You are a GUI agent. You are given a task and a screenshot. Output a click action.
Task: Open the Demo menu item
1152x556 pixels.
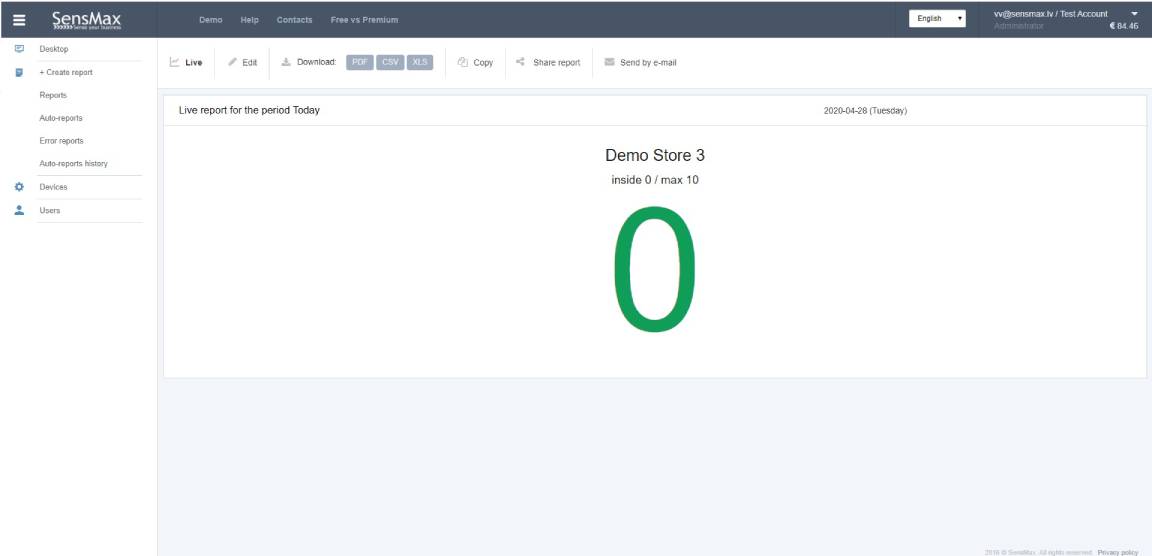click(x=210, y=20)
